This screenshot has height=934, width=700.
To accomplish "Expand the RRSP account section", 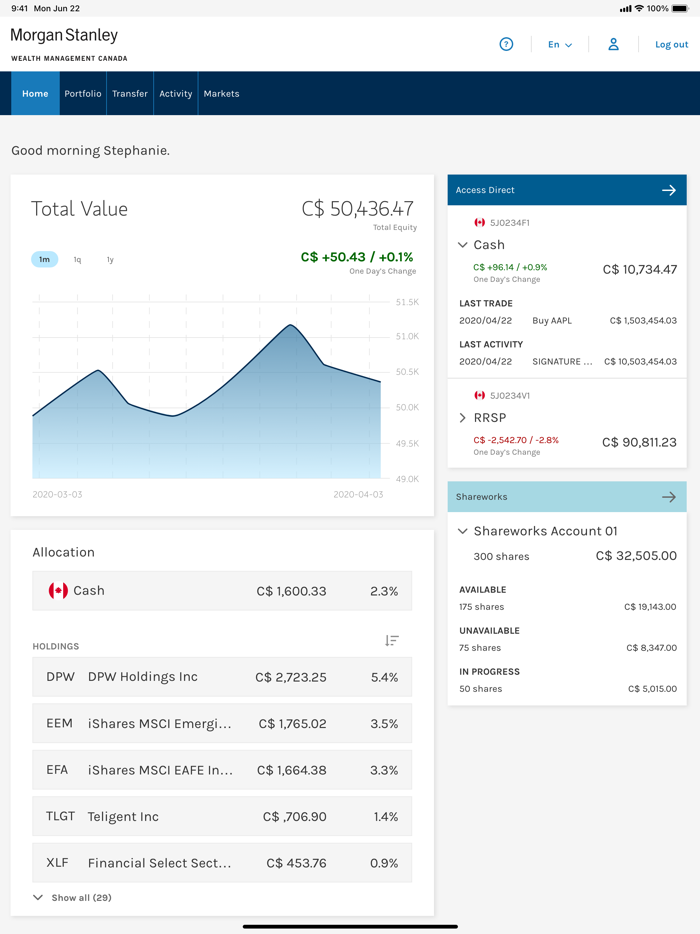I will coord(462,418).
